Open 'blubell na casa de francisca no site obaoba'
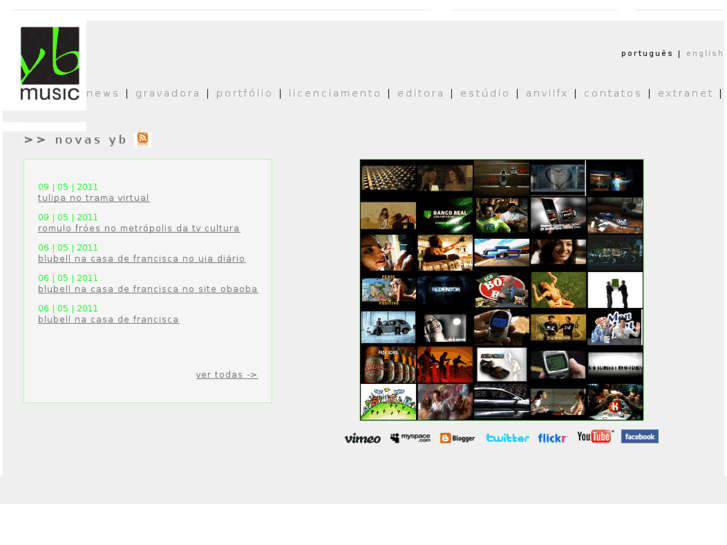The height and width of the screenshot is (545, 727). (x=148, y=289)
